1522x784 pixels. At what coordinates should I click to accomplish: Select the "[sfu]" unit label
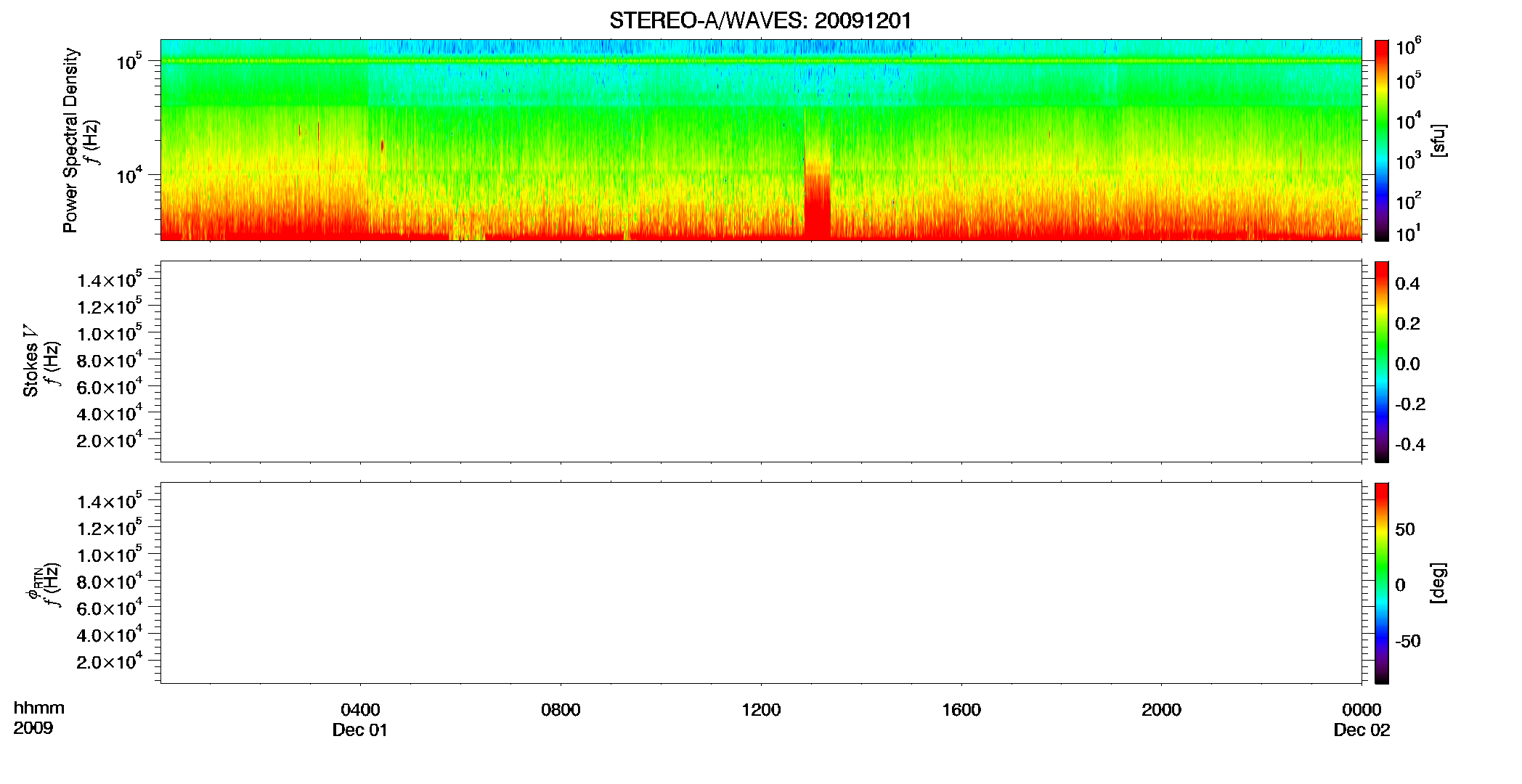[1438, 140]
